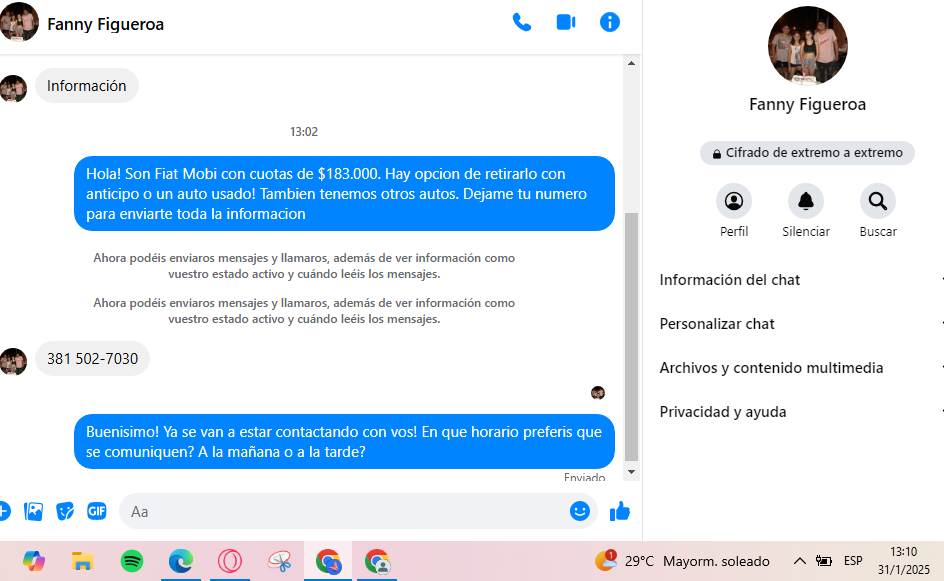Start a voice call with Fanny Figueroa
The height and width of the screenshot is (581, 944).
pos(521,22)
